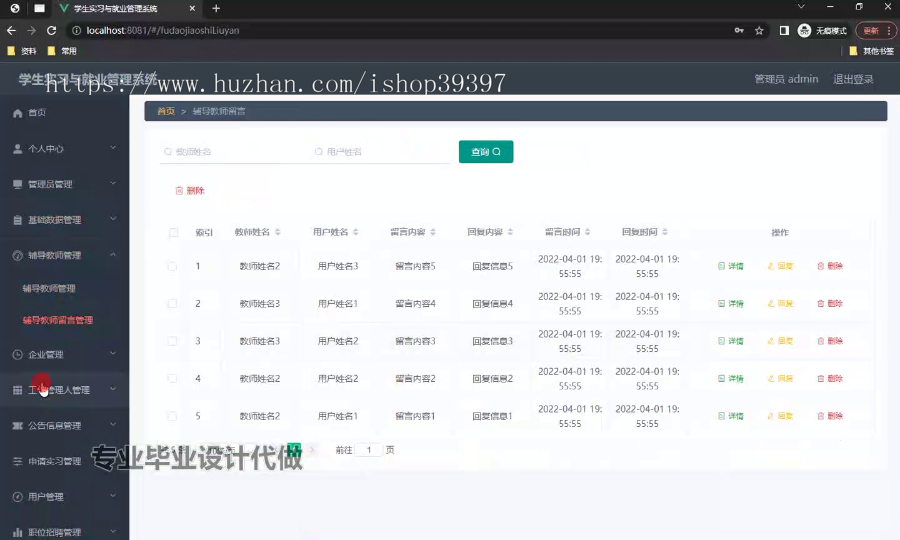
Task: Expand the 企业管理 menu chevron
Action: point(113,354)
